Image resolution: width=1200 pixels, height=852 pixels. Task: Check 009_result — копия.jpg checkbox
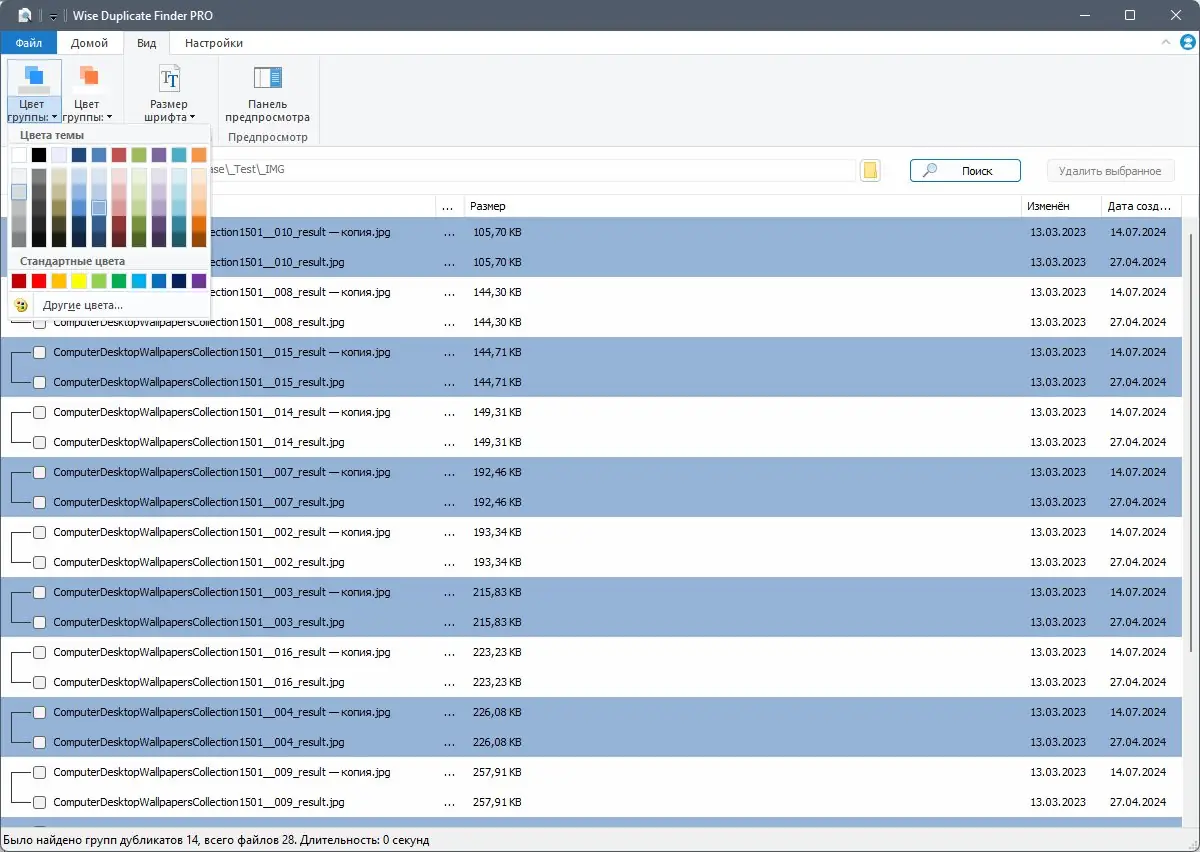coord(40,772)
